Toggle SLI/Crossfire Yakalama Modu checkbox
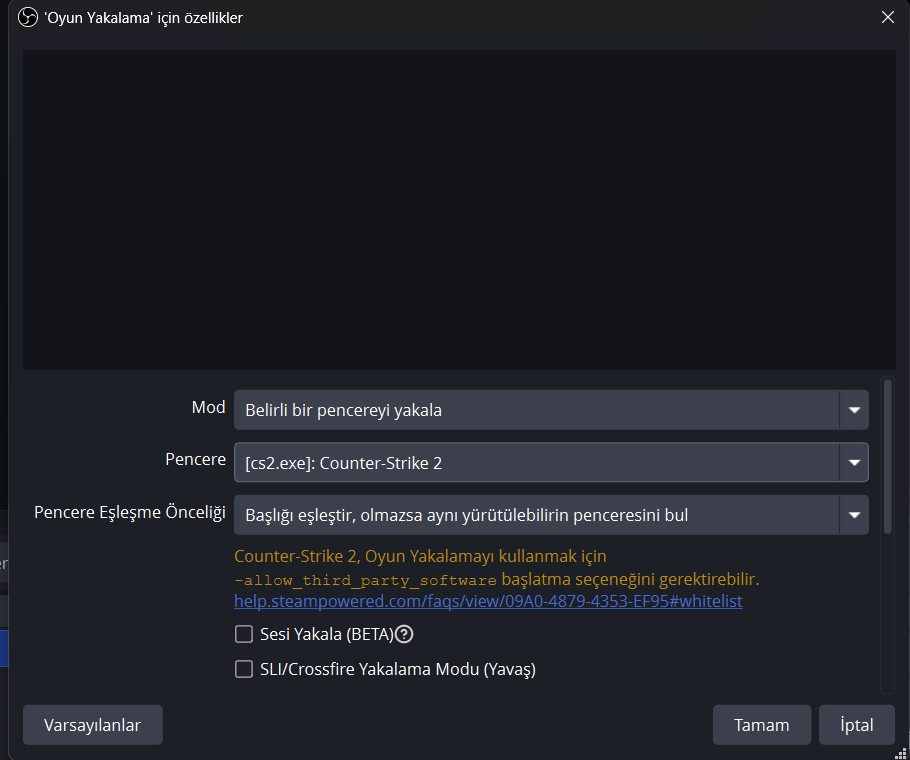910x760 pixels. [244, 669]
